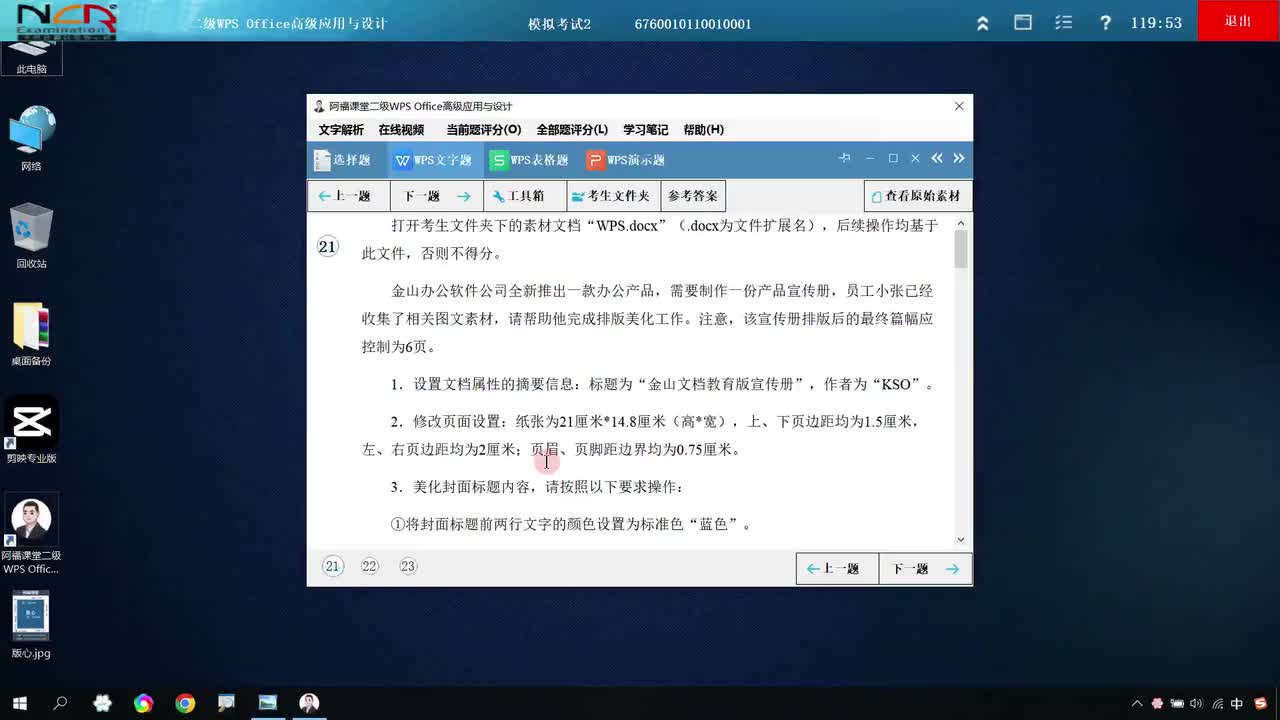Open 剪映专业版 desktop icon
The height and width of the screenshot is (720, 1280).
[31, 430]
